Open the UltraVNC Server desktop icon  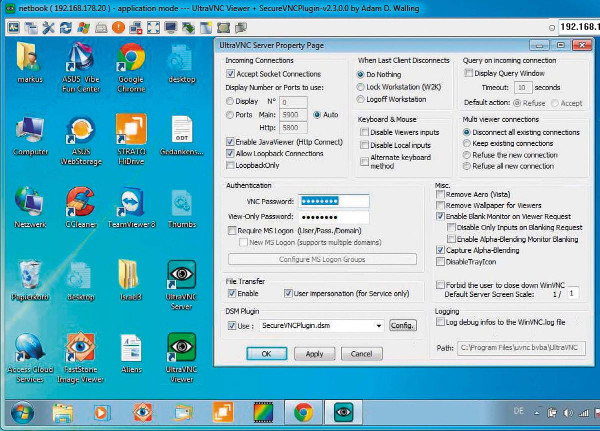pos(180,280)
